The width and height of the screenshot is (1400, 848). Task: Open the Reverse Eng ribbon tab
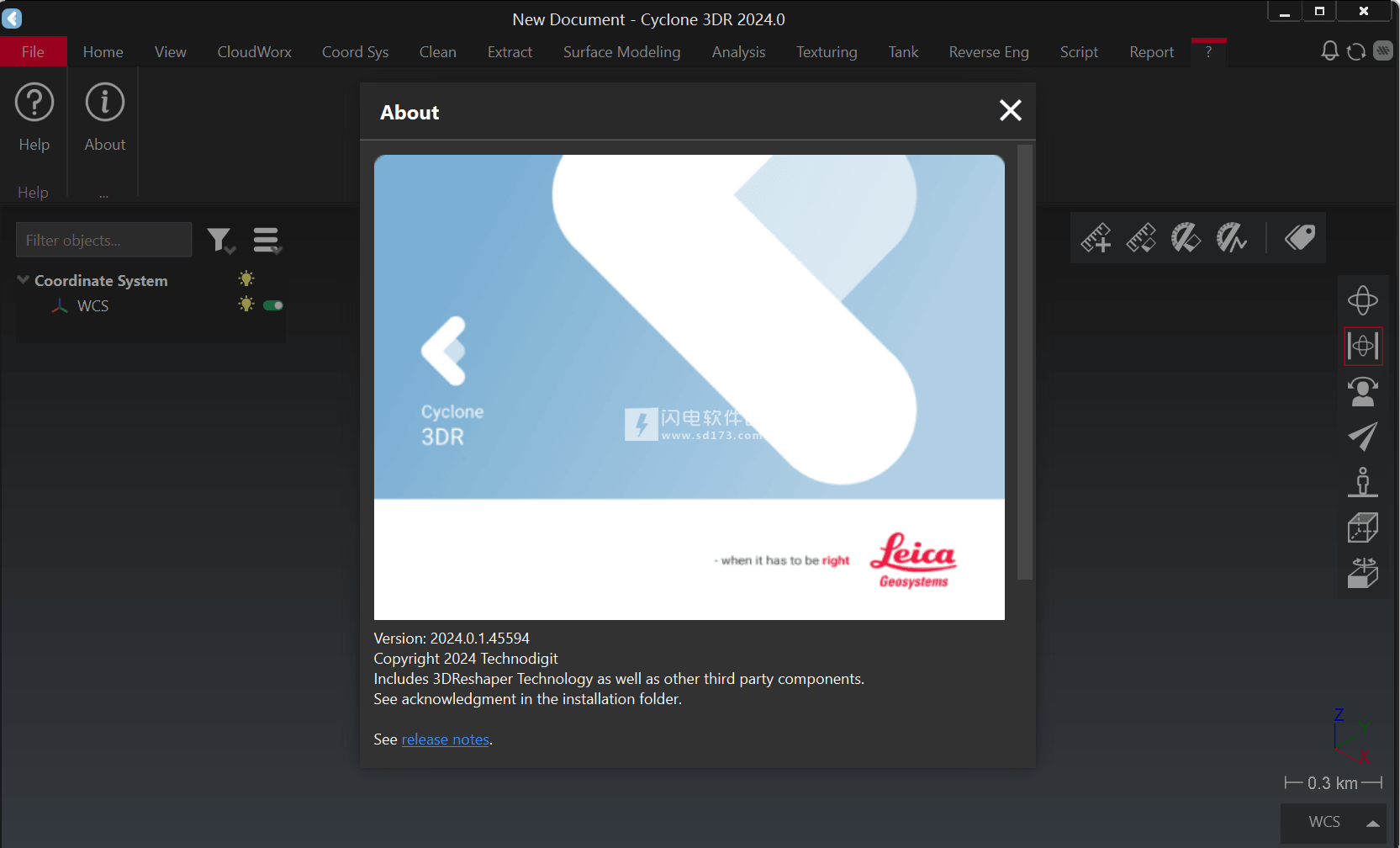pos(989,52)
